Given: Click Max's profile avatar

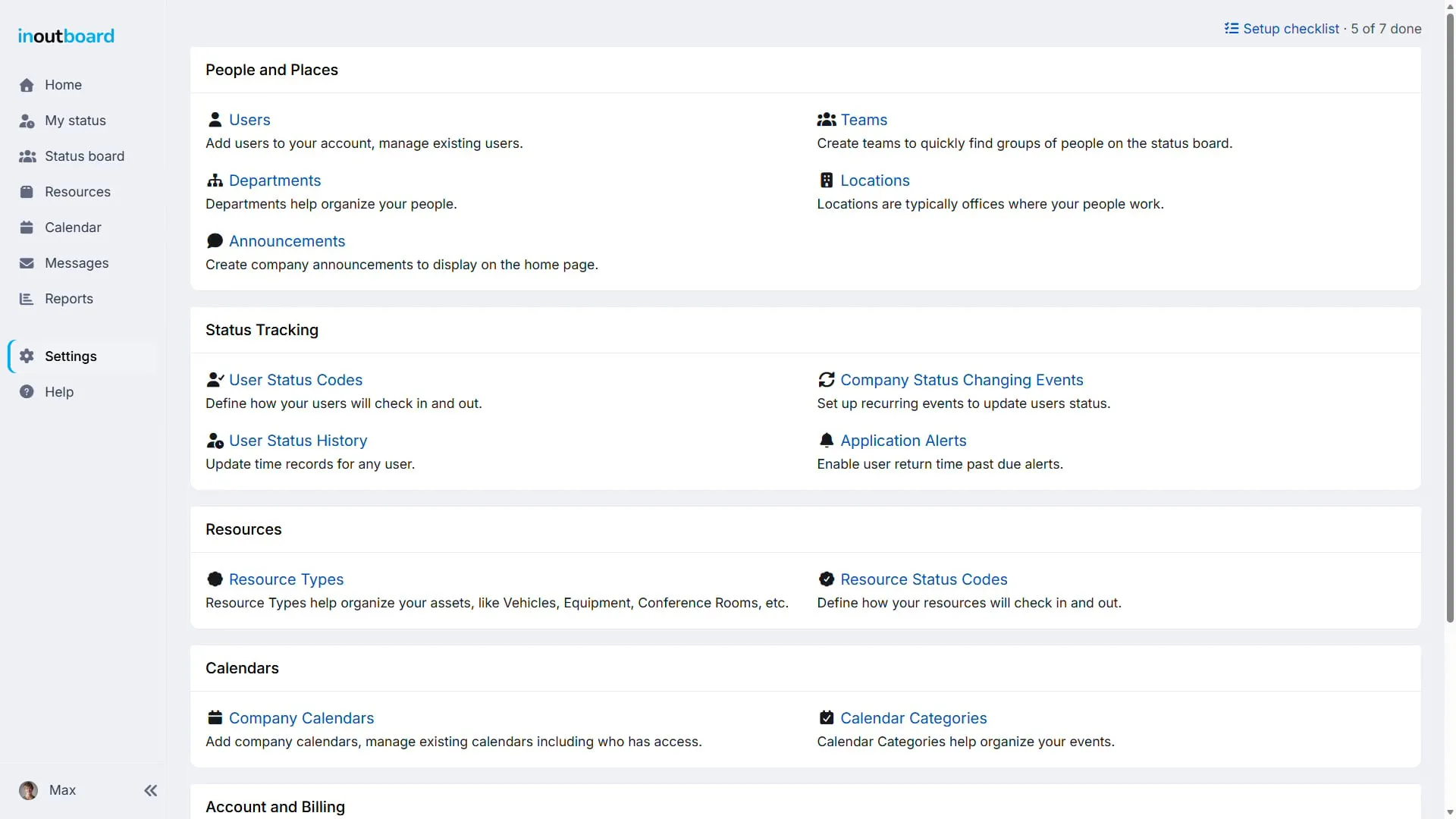Looking at the screenshot, I should pyautogui.click(x=28, y=791).
